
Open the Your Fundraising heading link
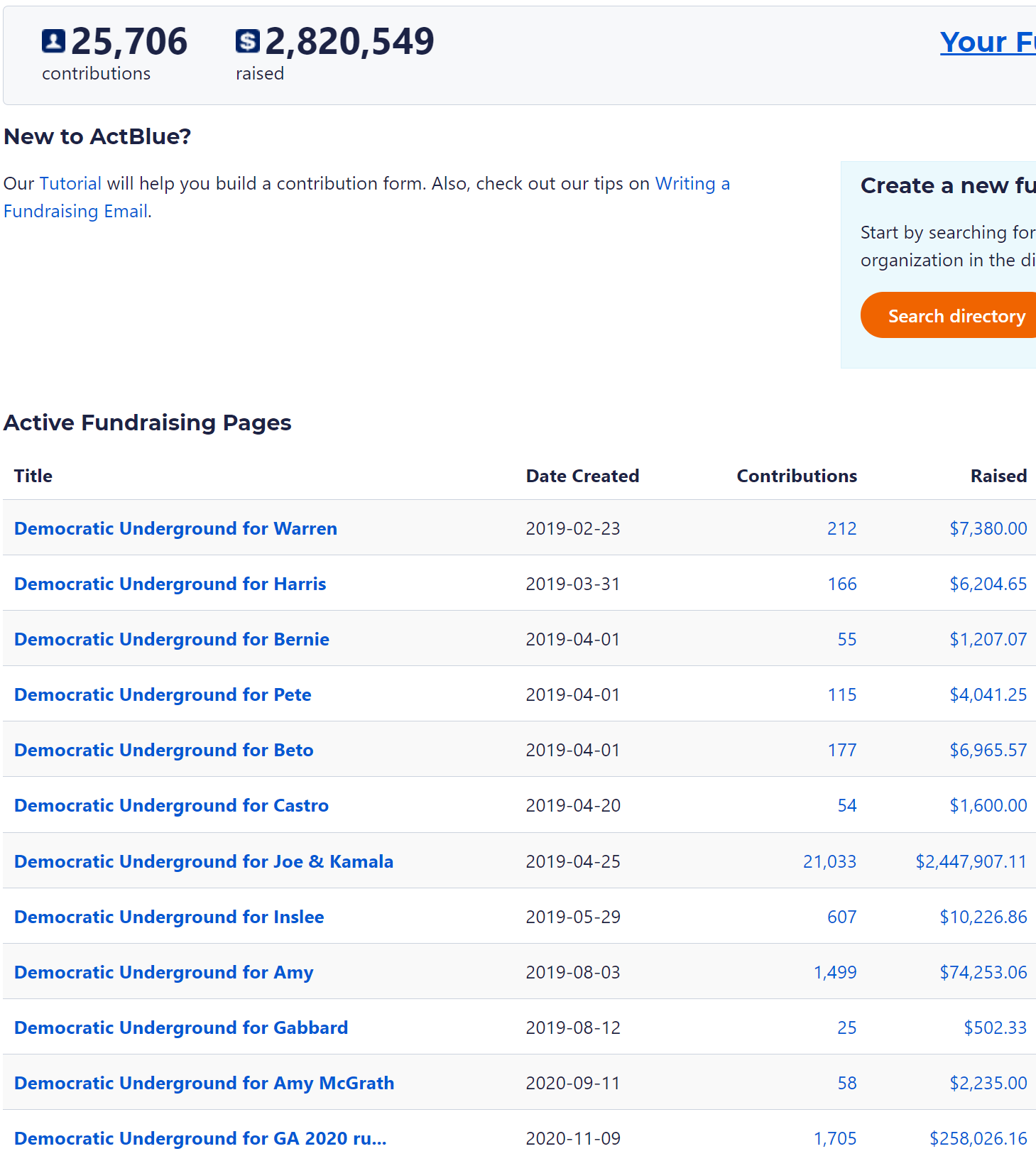(988, 42)
